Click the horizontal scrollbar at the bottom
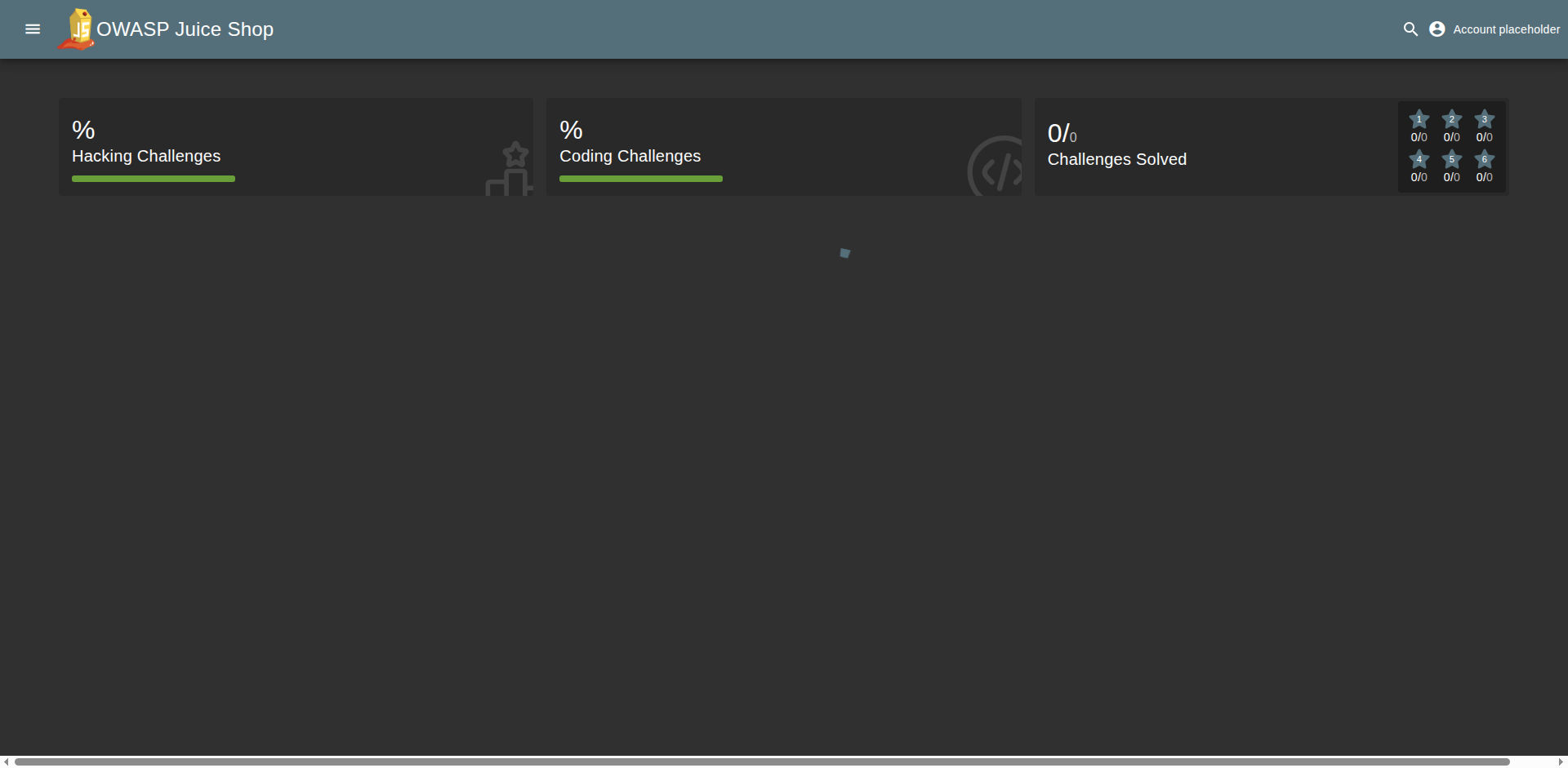 click(761, 761)
